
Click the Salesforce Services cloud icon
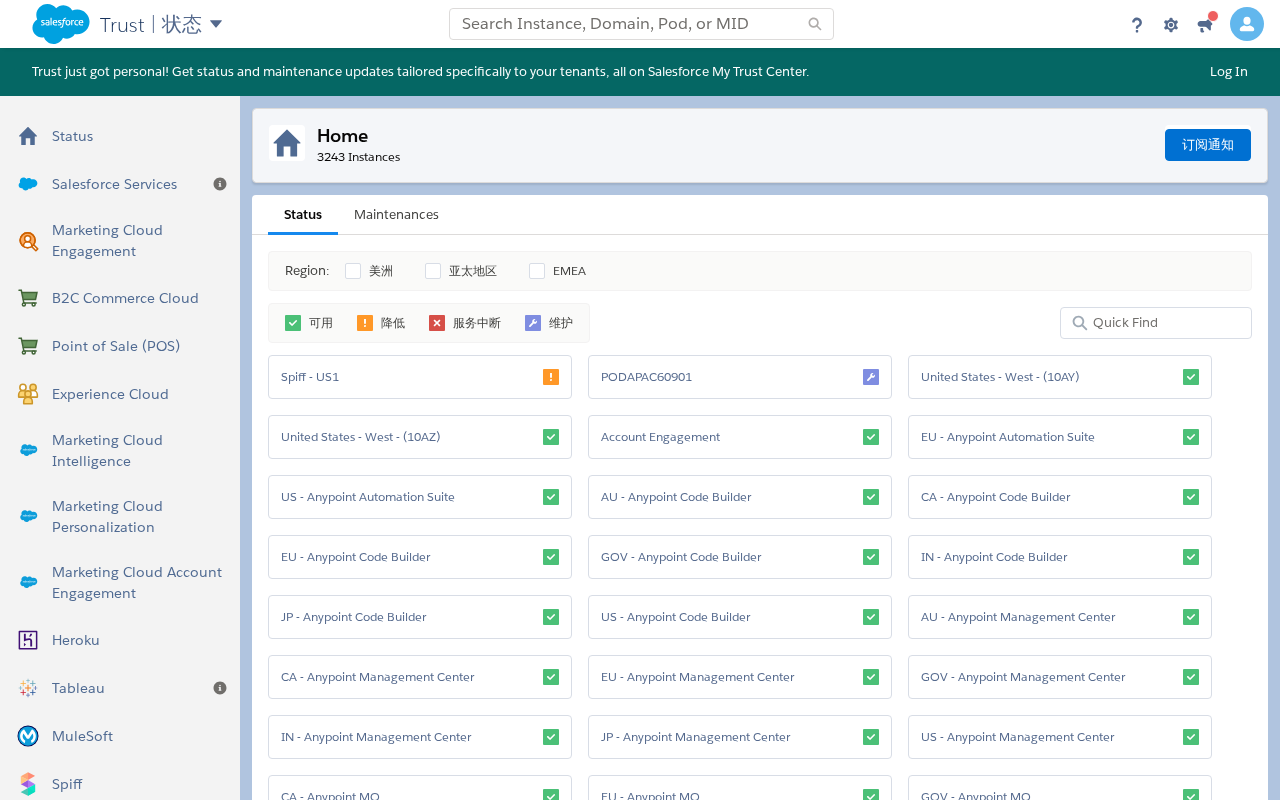[x=28, y=184]
